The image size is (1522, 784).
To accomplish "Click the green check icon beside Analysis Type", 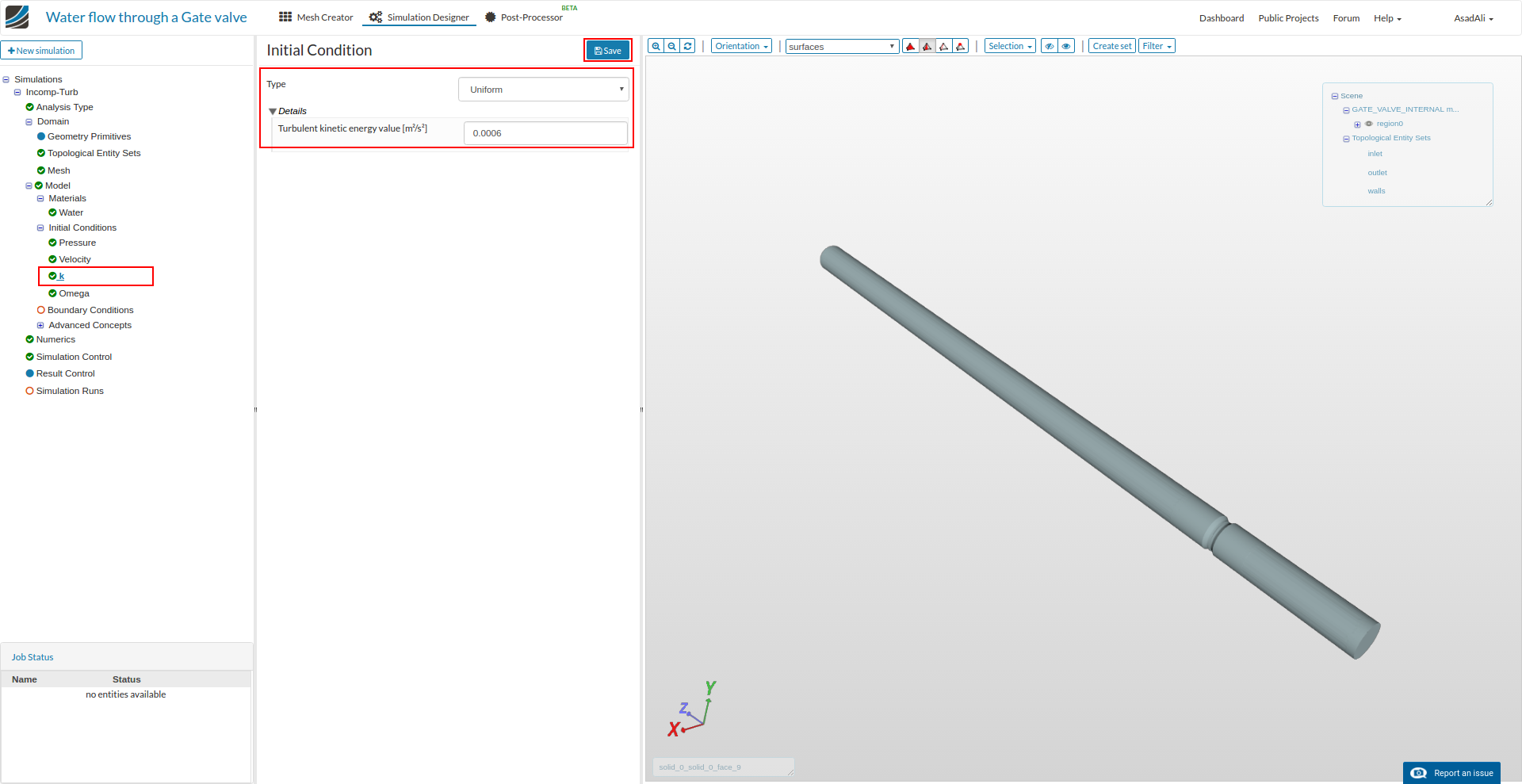I will tap(29, 107).
